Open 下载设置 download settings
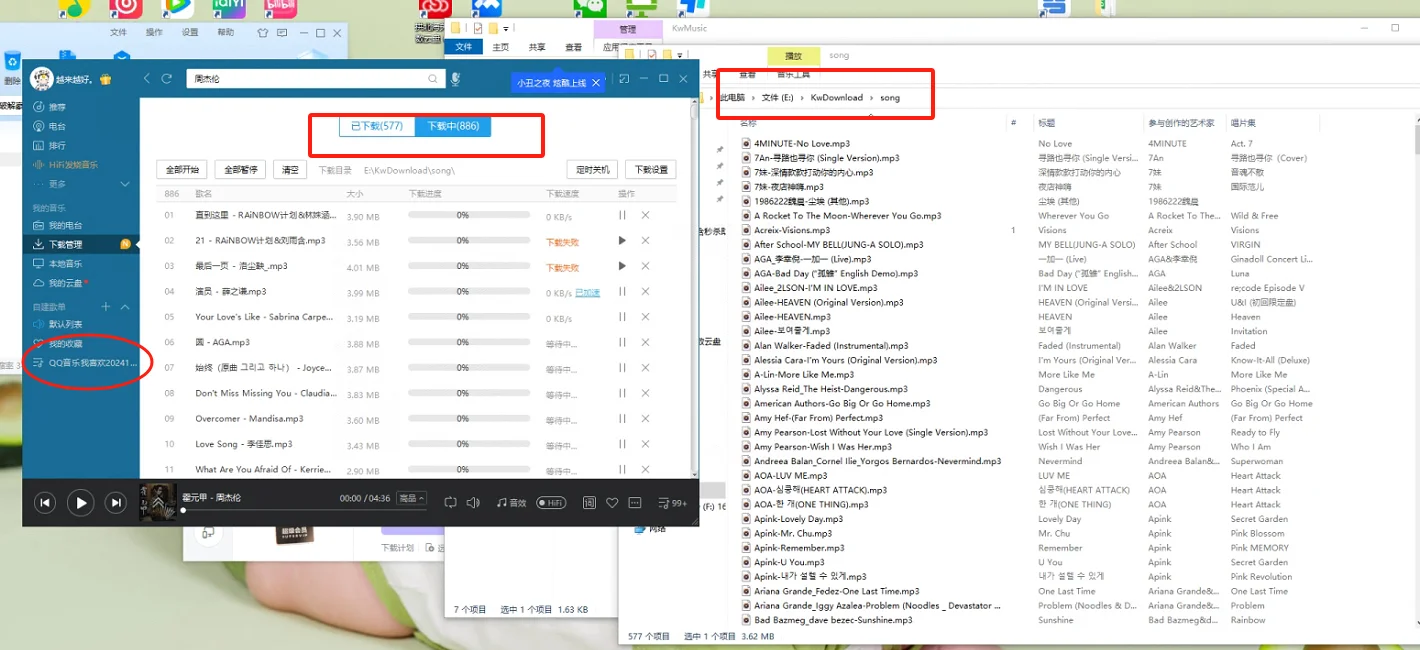 click(x=651, y=170)
